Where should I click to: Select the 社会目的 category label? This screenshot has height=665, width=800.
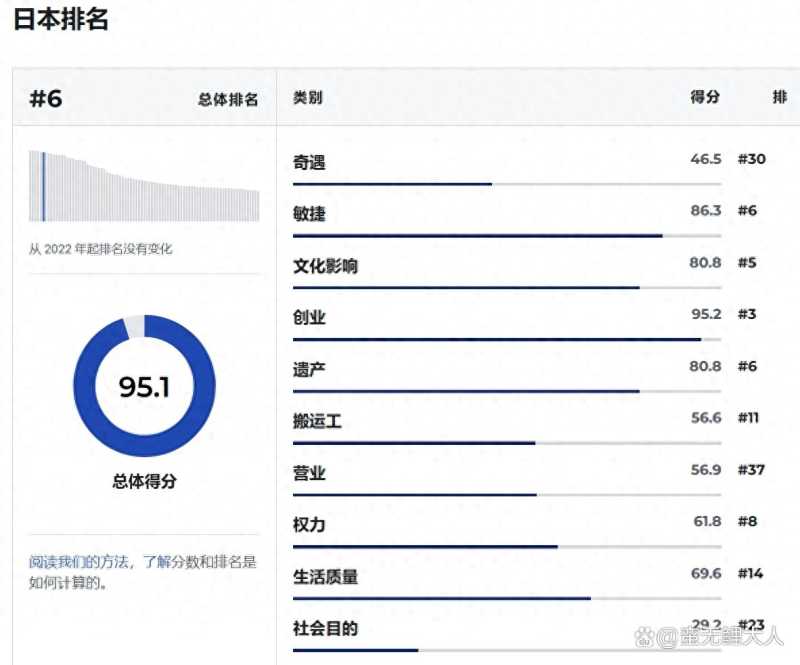point(325,629)
